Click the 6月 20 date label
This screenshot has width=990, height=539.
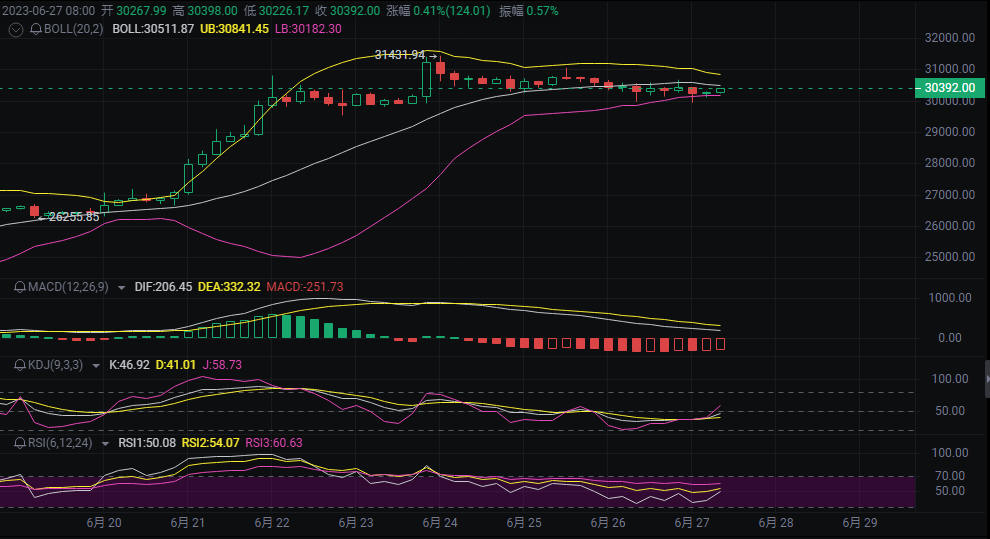[104, 523]
